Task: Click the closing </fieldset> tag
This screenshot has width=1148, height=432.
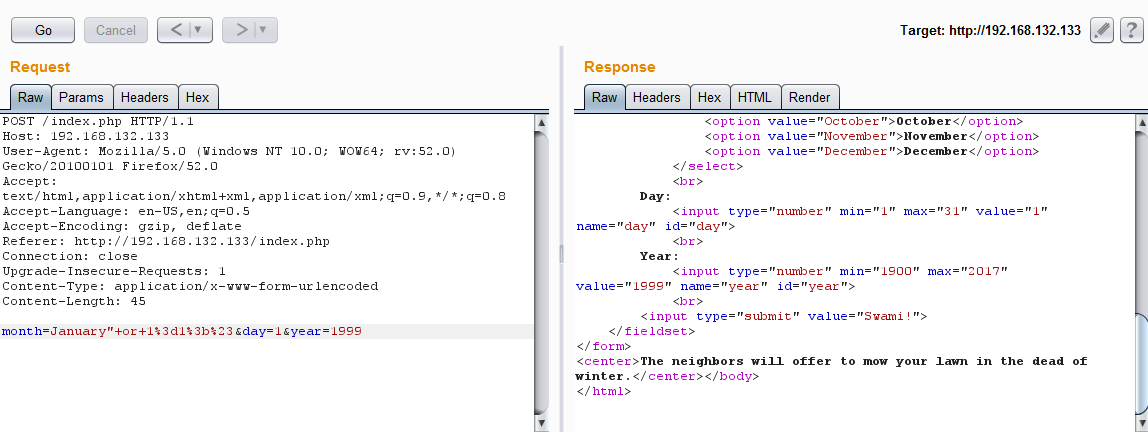Action: (652, 332)
